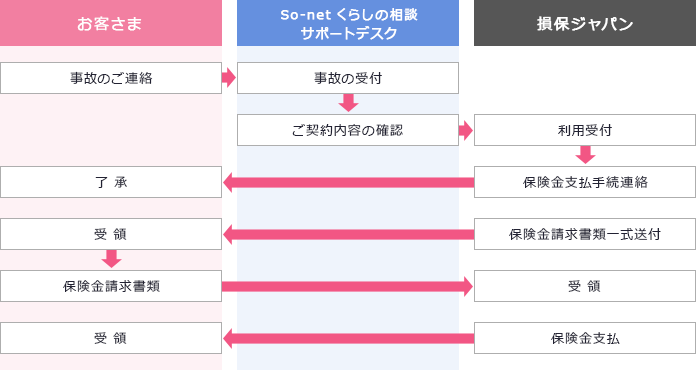Click the お客さま column header

tap(111, 23)
